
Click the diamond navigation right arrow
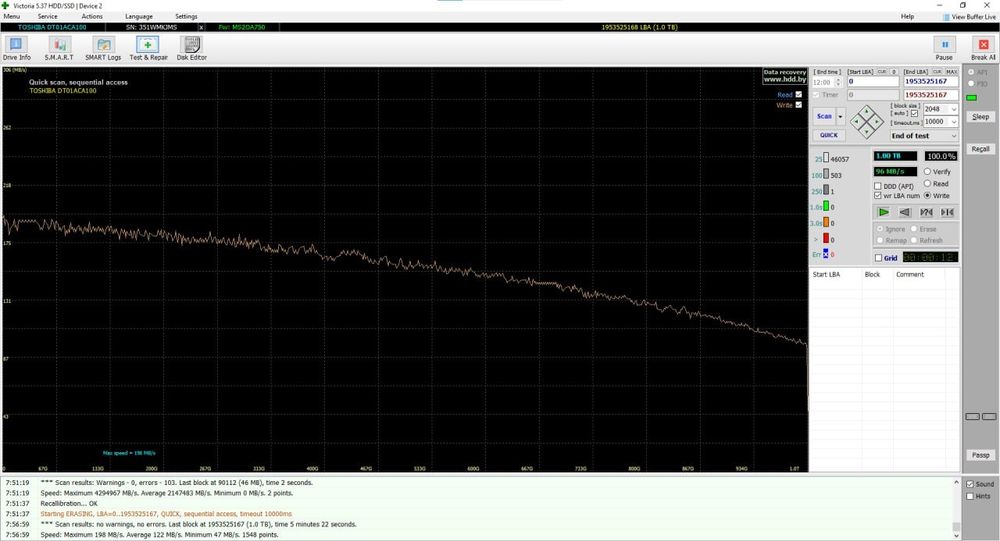point(877,121)
